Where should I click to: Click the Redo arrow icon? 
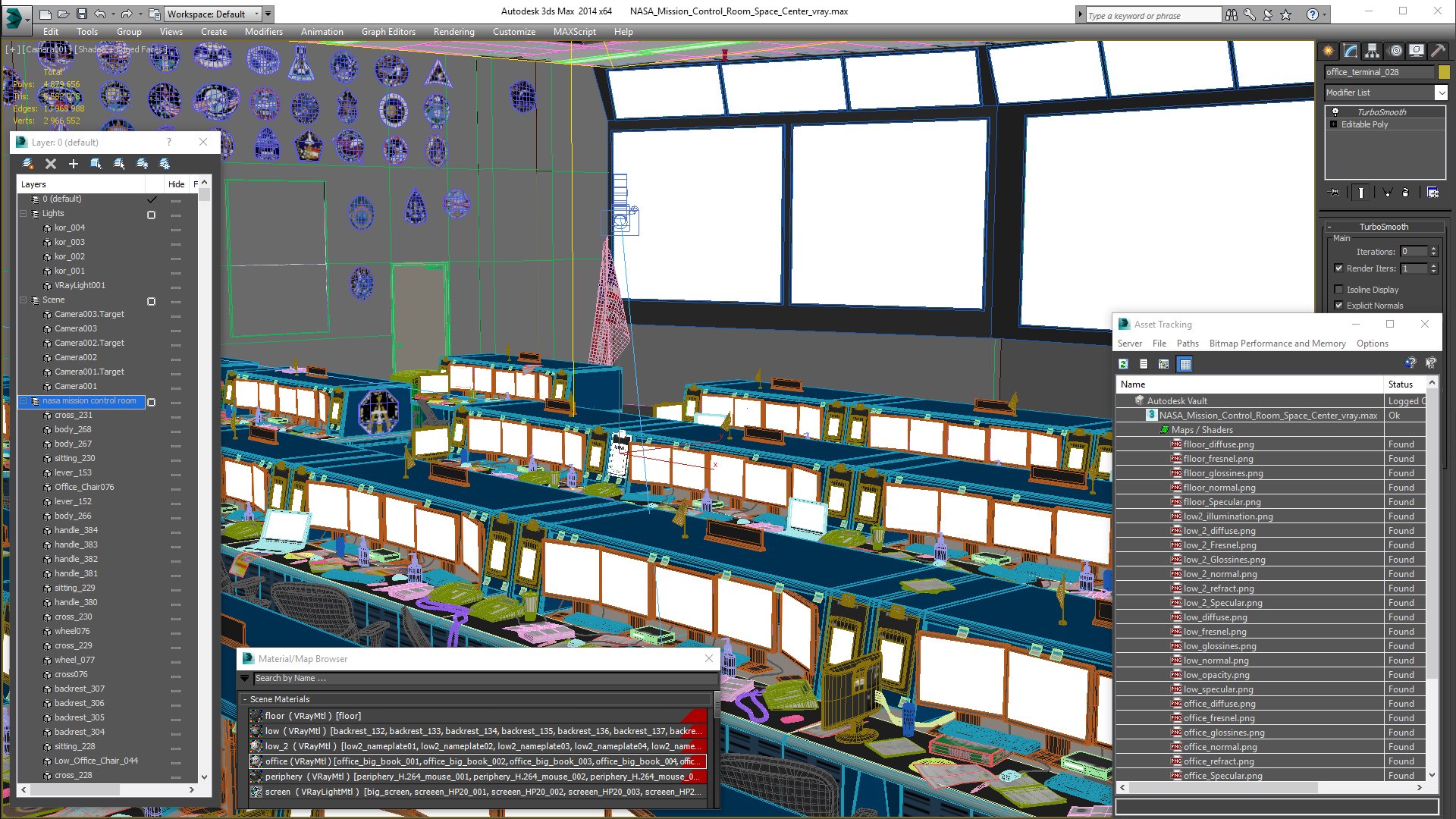point(127,14)
